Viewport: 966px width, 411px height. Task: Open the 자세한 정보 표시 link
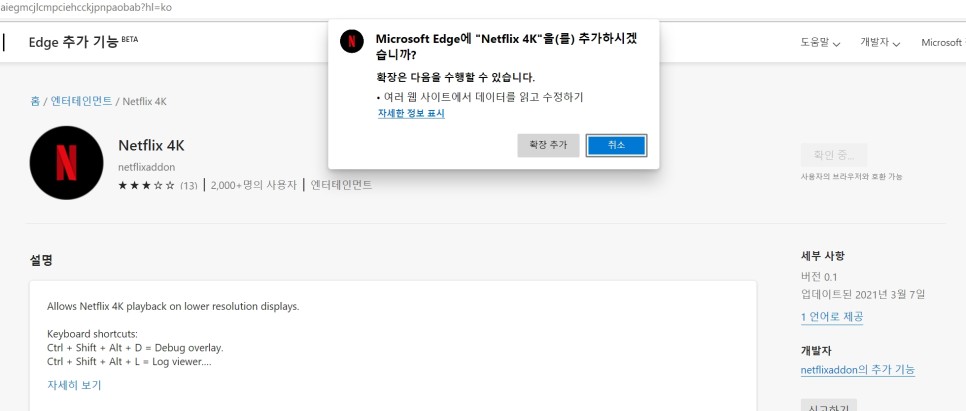pos(411,113)
